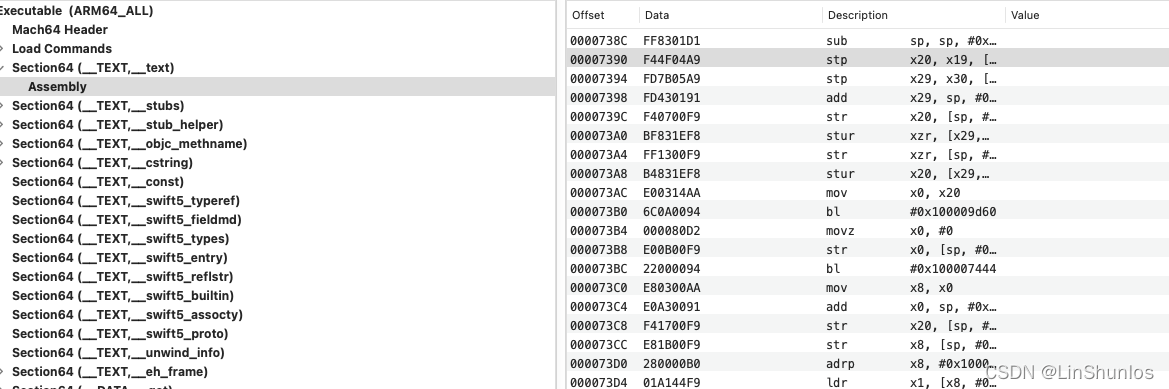Select Section64 (__TEXT,__text) in the tree
This screenshot has height=389, width=1169.
(x=93, y=68)
